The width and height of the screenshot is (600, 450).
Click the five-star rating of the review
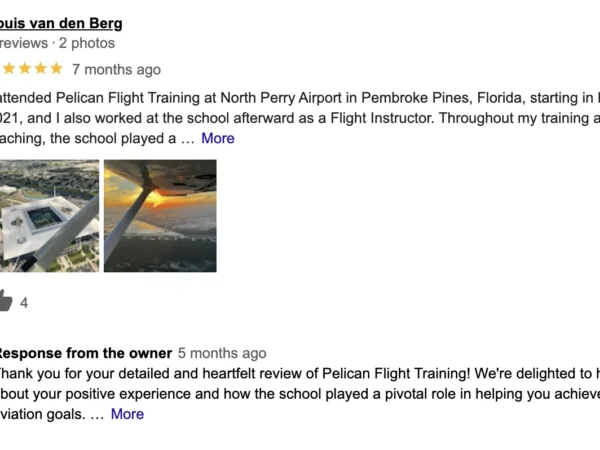click(x=32, y=69)
